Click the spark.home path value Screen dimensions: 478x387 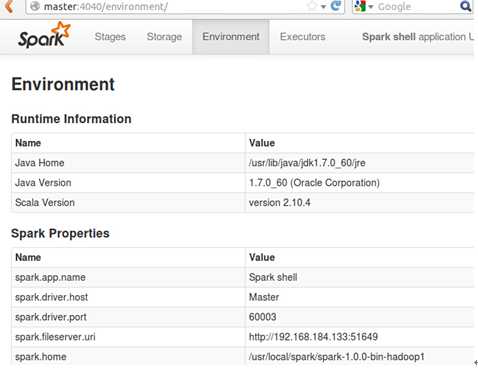pyautogui.click(x=336, y=357)
